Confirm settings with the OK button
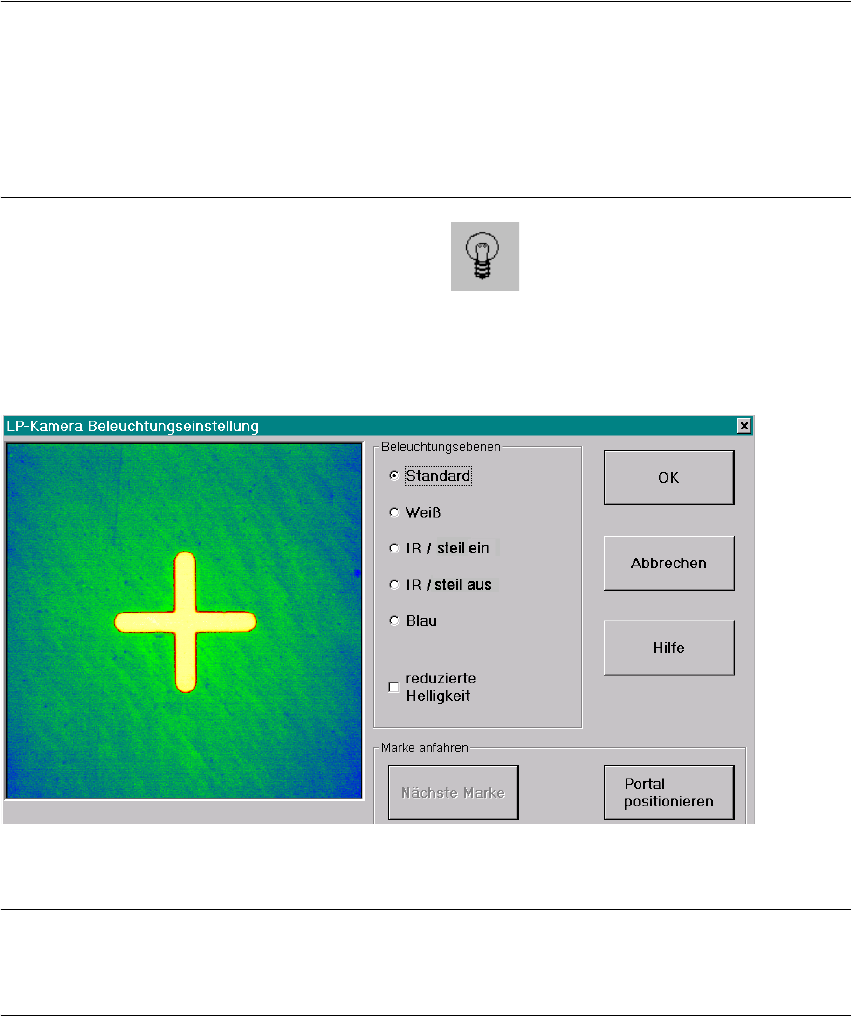The image size is (851, 1016). [669, 478]
